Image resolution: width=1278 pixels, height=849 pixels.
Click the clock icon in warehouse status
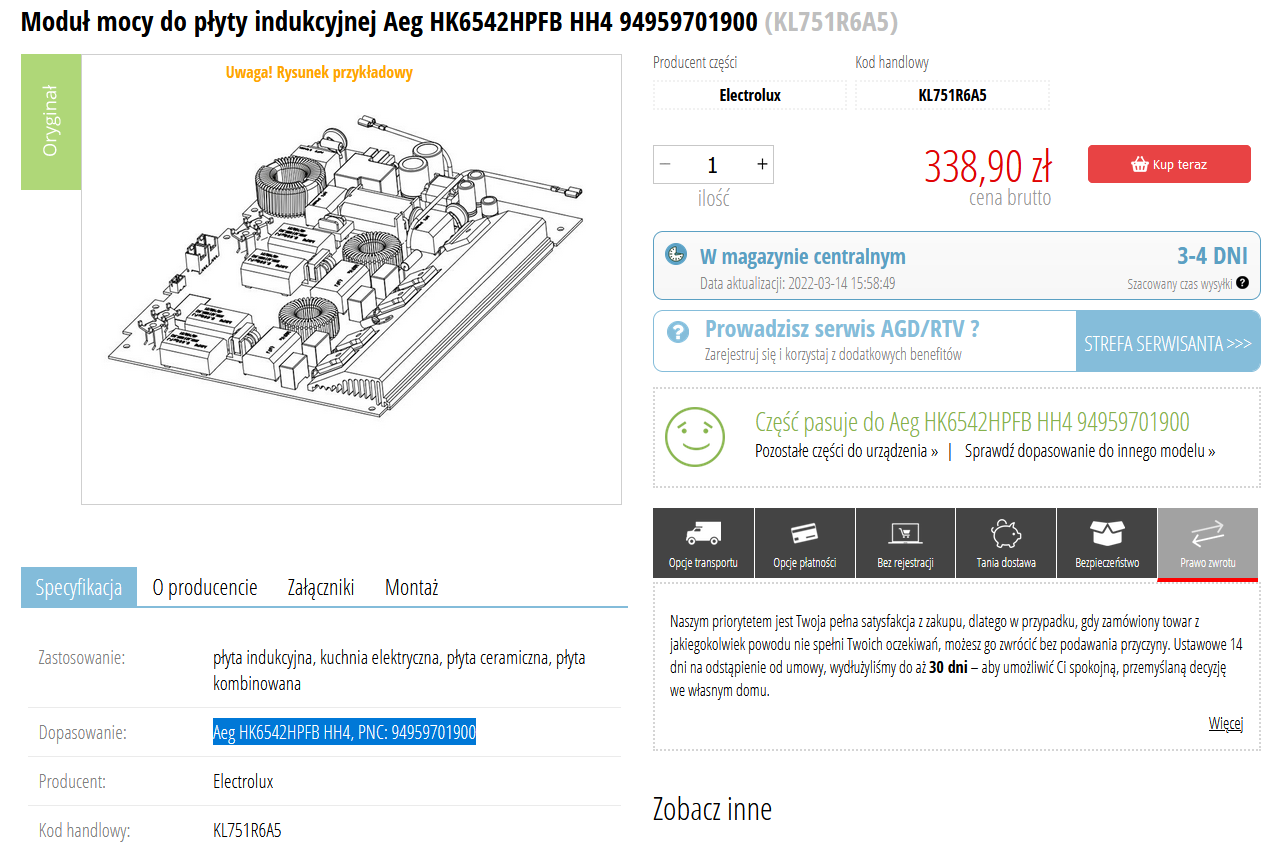click(x=676, y=254)
